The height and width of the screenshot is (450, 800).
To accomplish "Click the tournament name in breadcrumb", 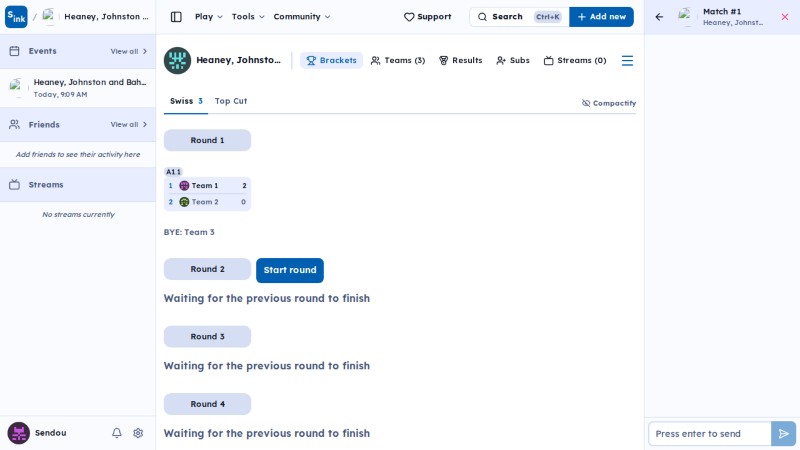I will click(106, 17).
